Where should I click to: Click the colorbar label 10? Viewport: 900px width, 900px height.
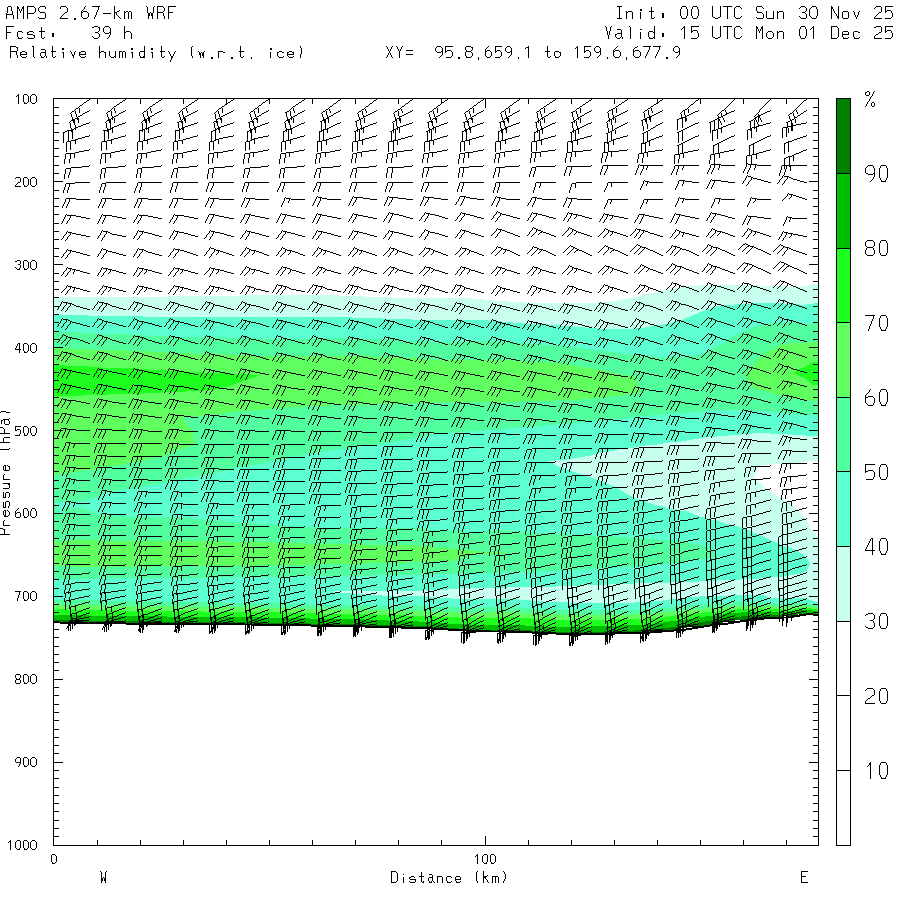point(876,771)
